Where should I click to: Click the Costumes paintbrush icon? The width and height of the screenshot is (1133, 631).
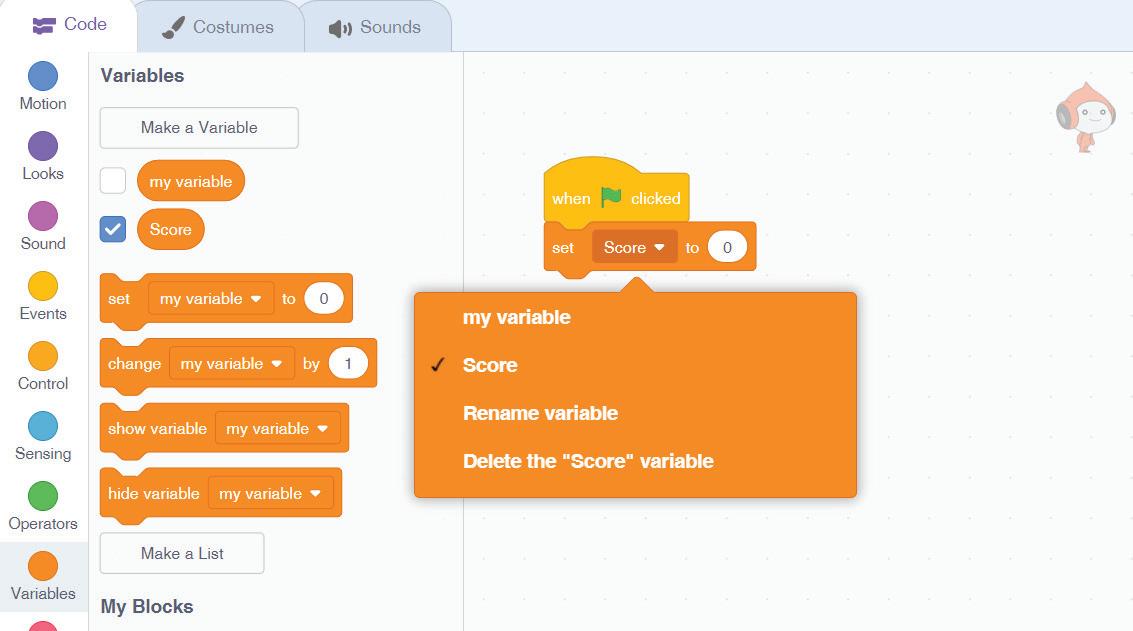point(173,27)
